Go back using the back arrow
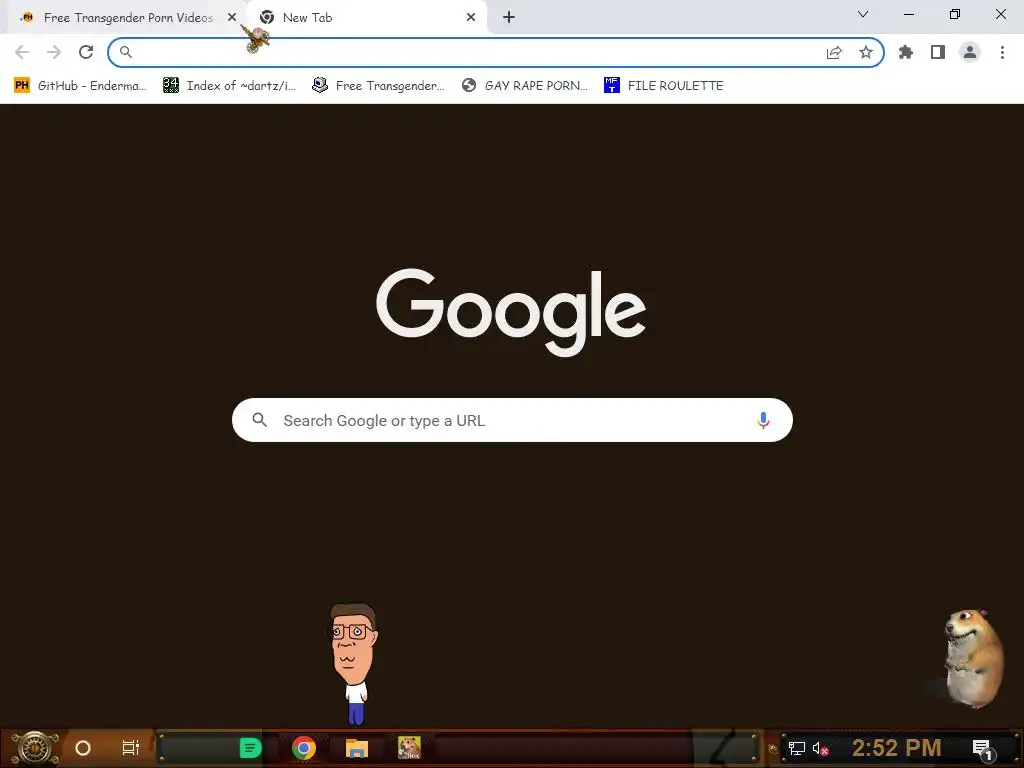Screen dimensions: 1024x768 (22, 52)
